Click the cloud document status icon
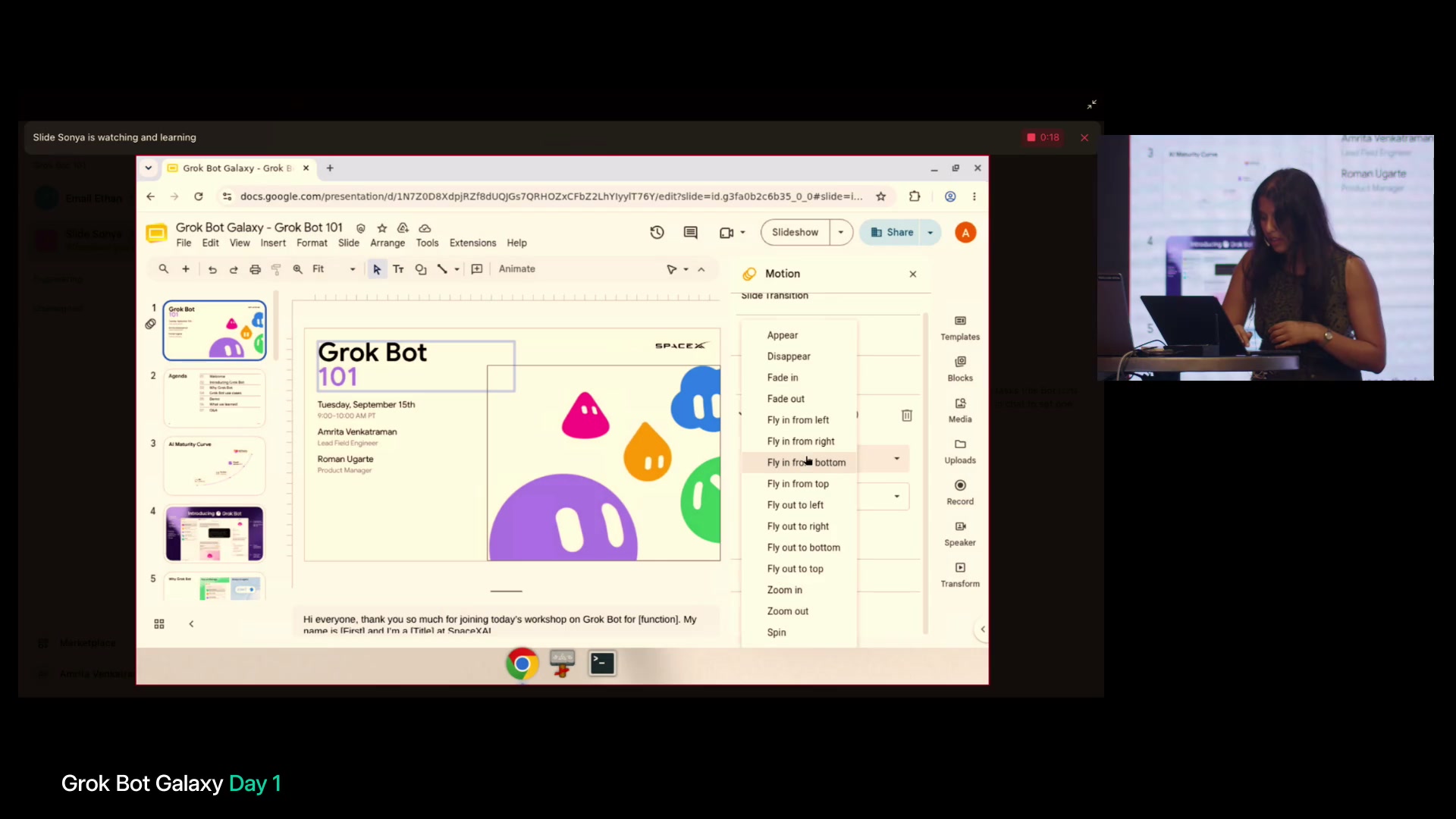The image size is (1456, 819). click(425, 228)
